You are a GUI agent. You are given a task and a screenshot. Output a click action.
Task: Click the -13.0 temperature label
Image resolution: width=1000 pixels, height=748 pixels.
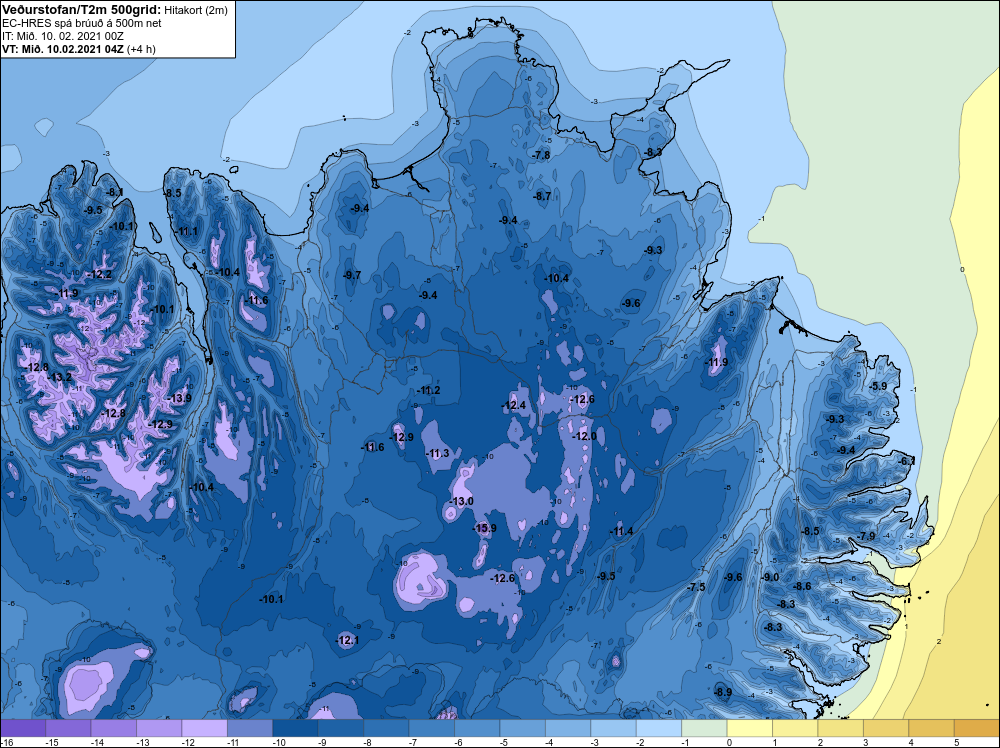point(462,501)
